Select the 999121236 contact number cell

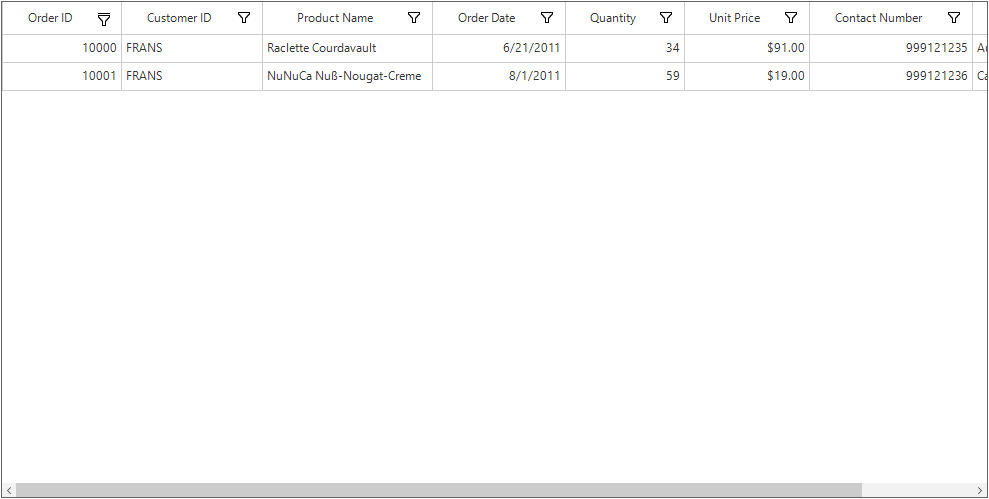[891, 76]
